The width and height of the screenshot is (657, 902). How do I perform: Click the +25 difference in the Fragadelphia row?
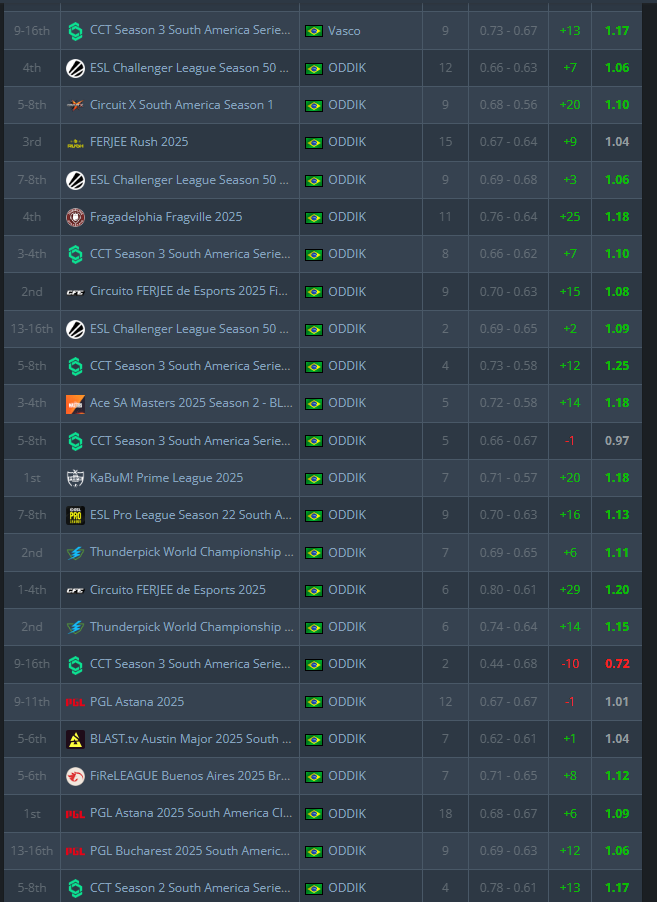[570, 217]
